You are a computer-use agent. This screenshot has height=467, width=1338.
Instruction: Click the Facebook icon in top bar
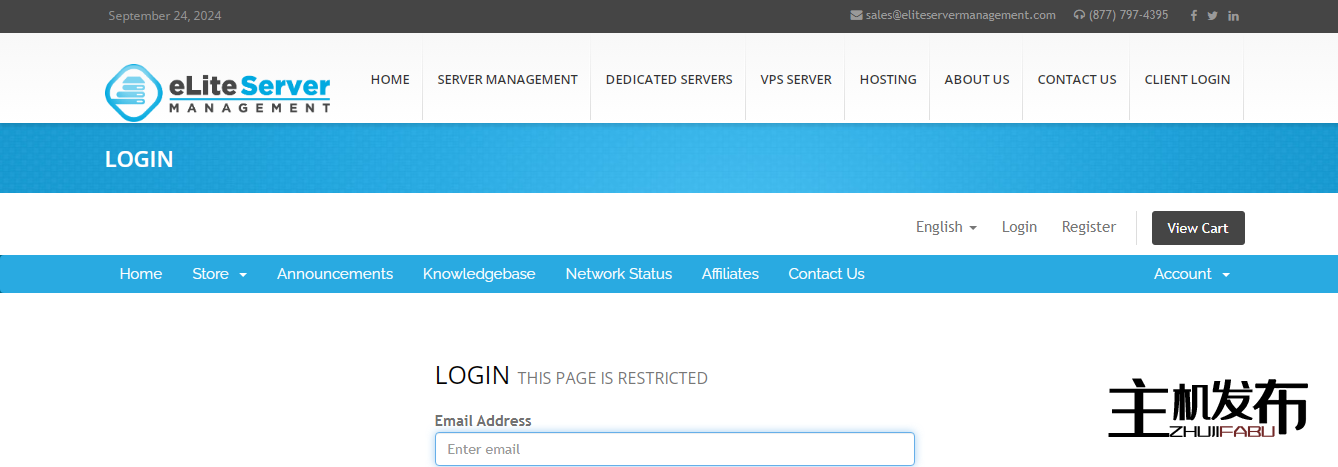tap(1193, 16)
